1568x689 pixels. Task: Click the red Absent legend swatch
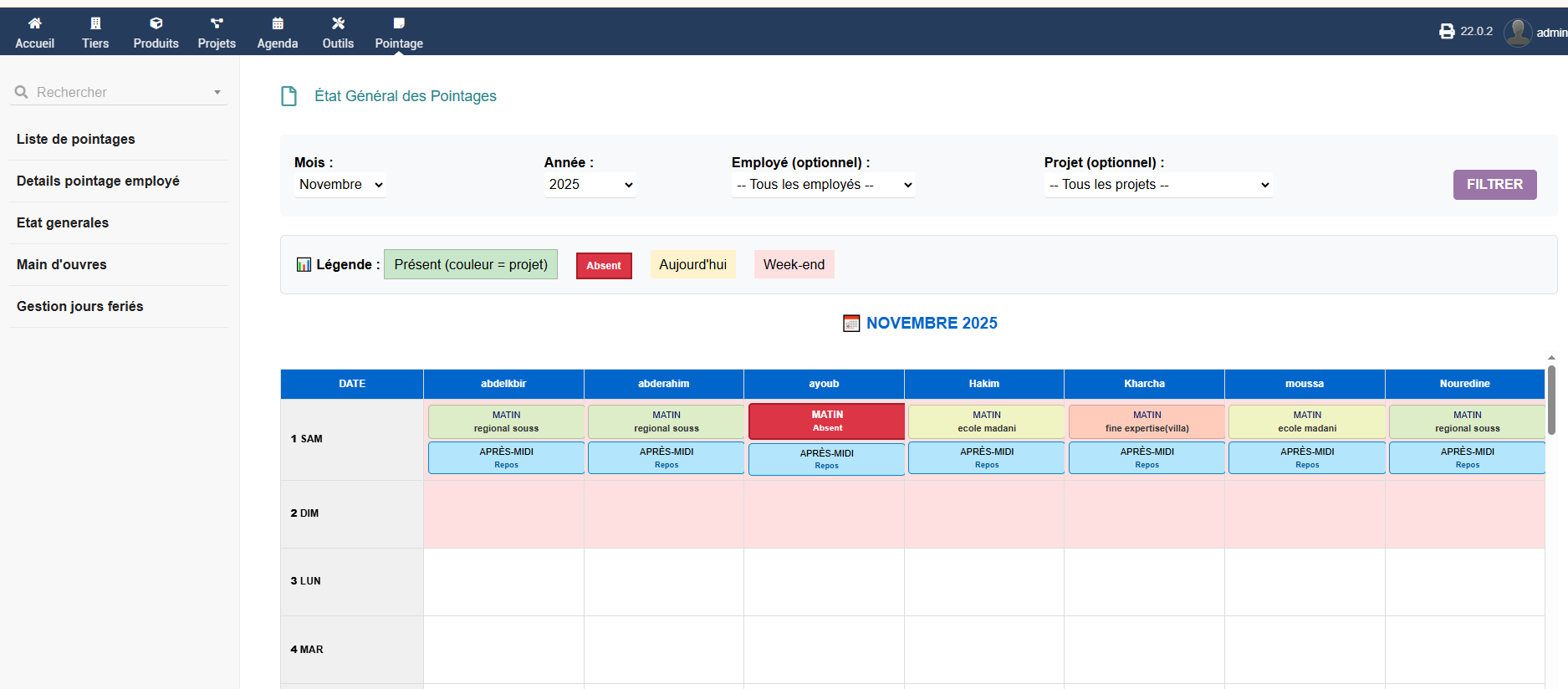pos(604,266)
